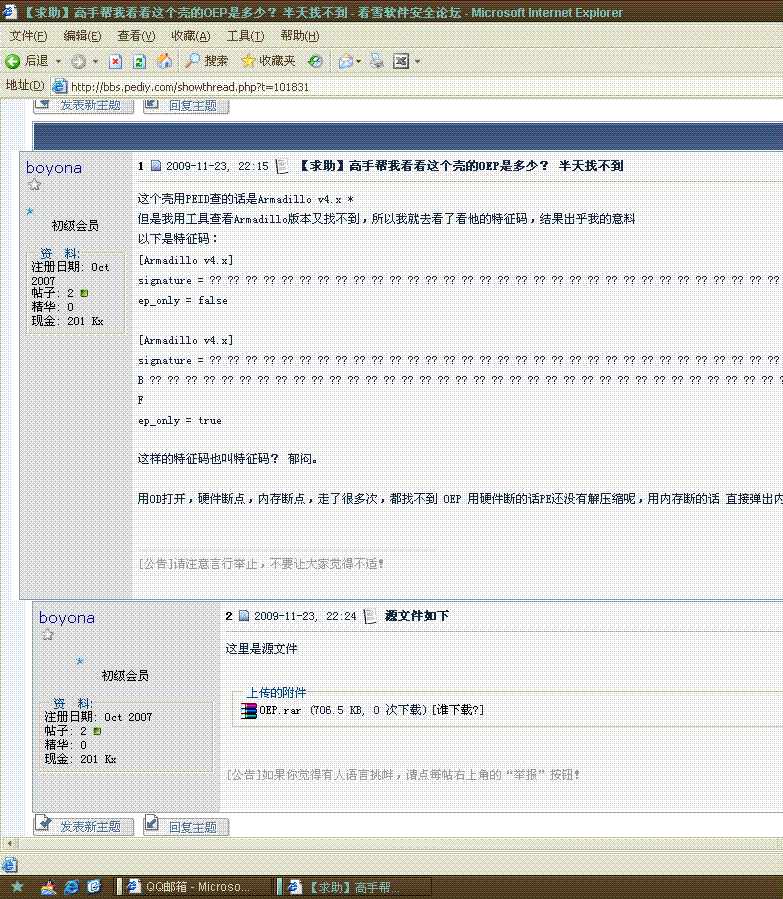This screenshot has height=899, width=783.
Task: Switch to 【求助】高手帮 taskbar window
Action: (x=353, y=887)
